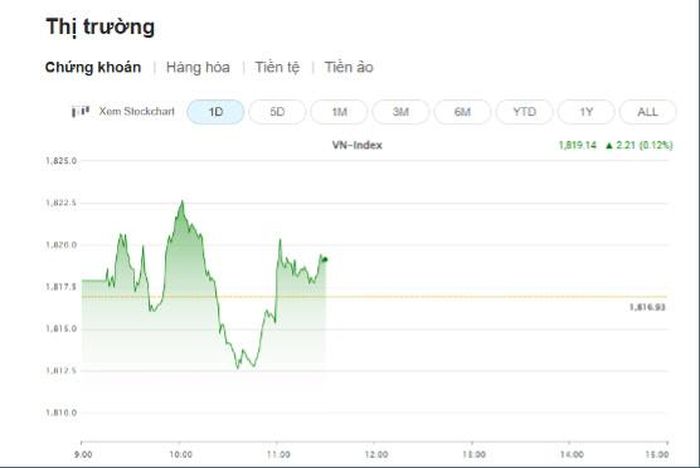Switch chart to 1M range
This screenshot has width=700, height=468.
(339, 112)
